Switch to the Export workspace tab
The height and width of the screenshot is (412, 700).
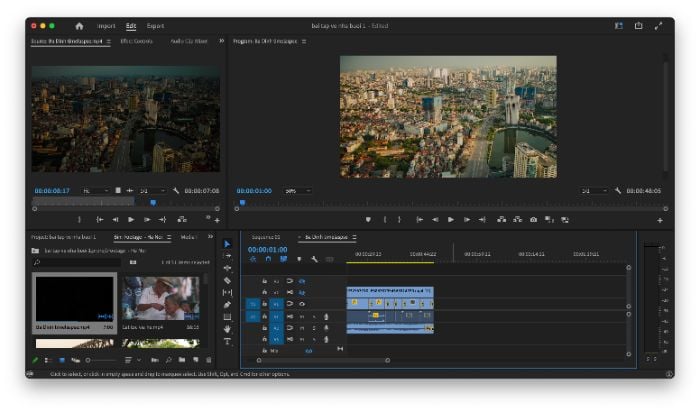click(155, 26)
